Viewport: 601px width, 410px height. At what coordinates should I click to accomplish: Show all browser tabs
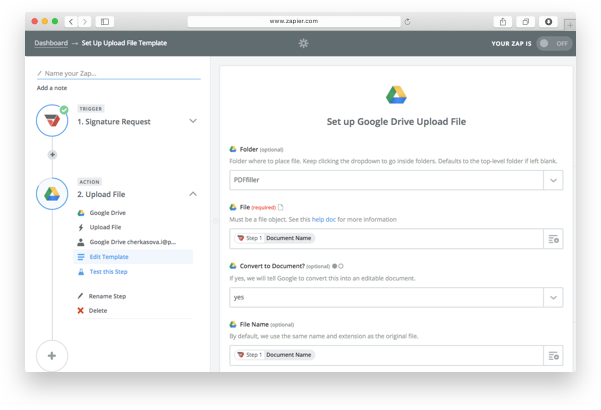pos(525,22)
